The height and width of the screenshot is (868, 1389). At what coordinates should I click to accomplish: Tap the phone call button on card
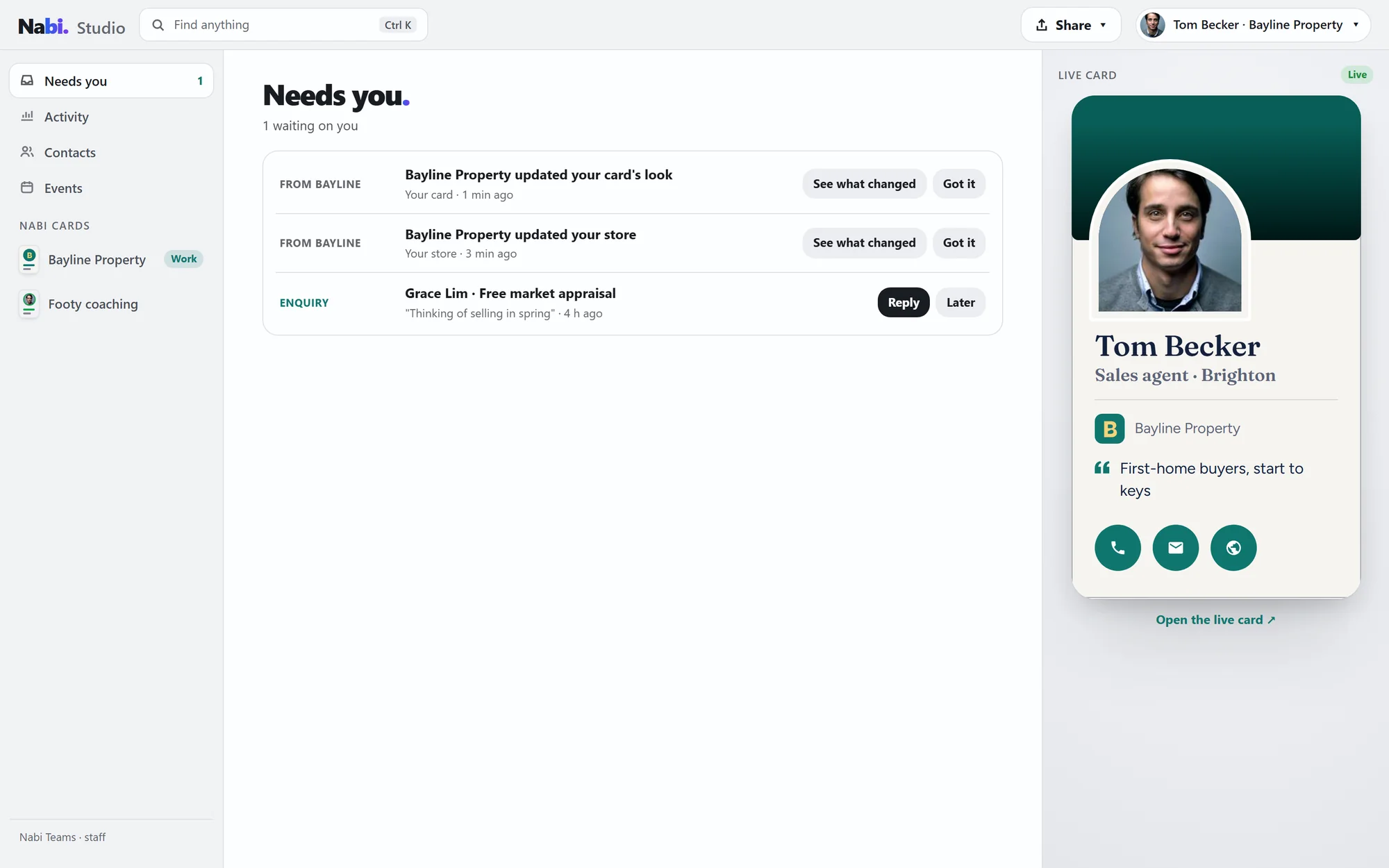(1117, 548)
